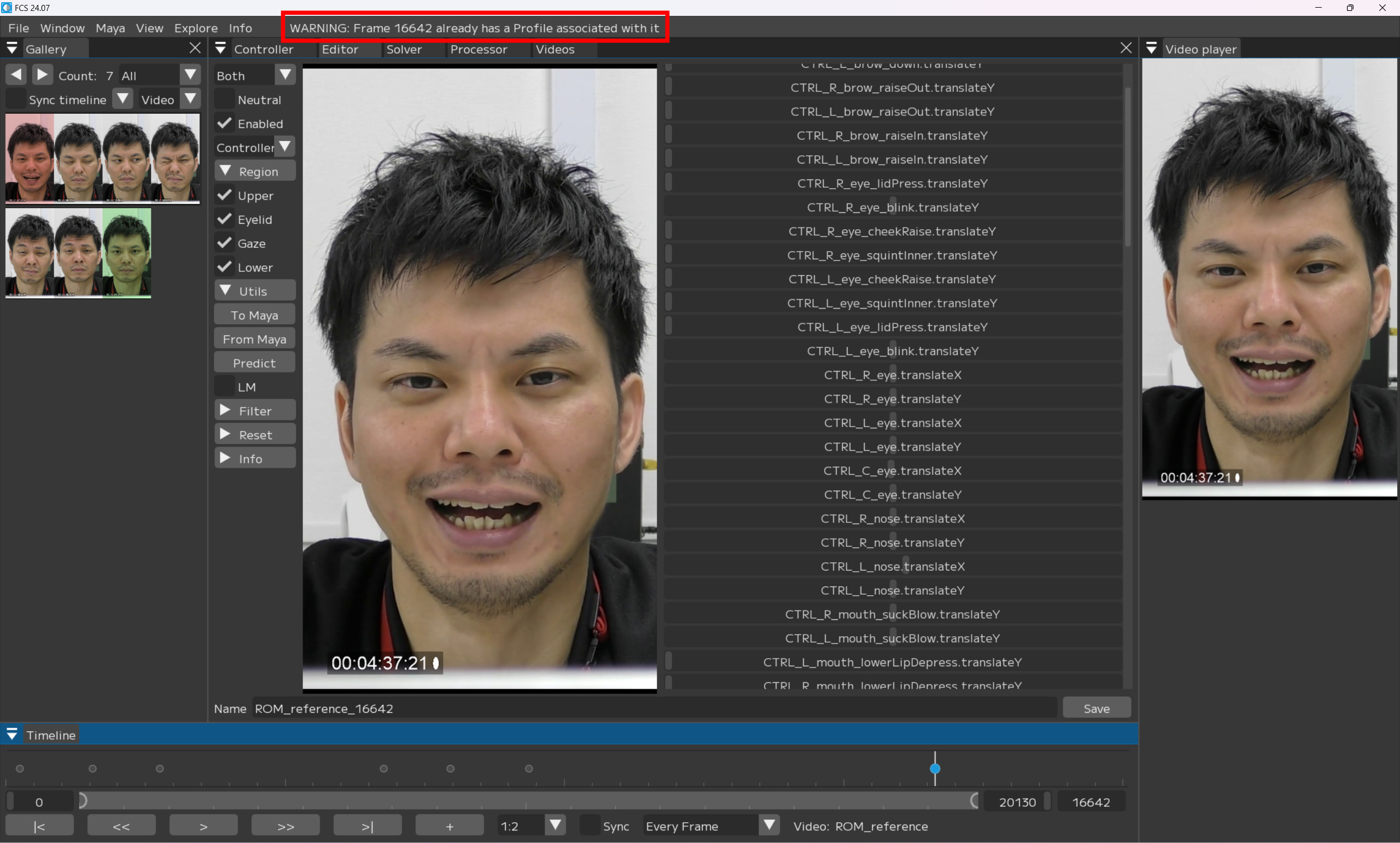This screenshot has height=843, width=1400.
Task: Jump to the first frame button
Action: [x=39, y=826]
